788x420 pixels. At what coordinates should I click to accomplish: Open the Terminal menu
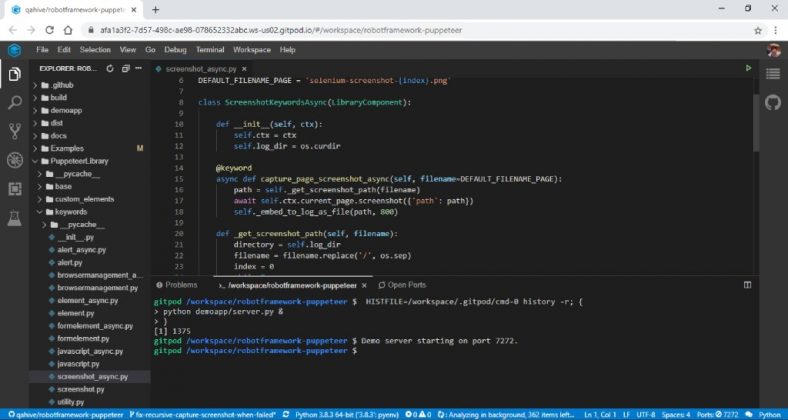[210, 50]
